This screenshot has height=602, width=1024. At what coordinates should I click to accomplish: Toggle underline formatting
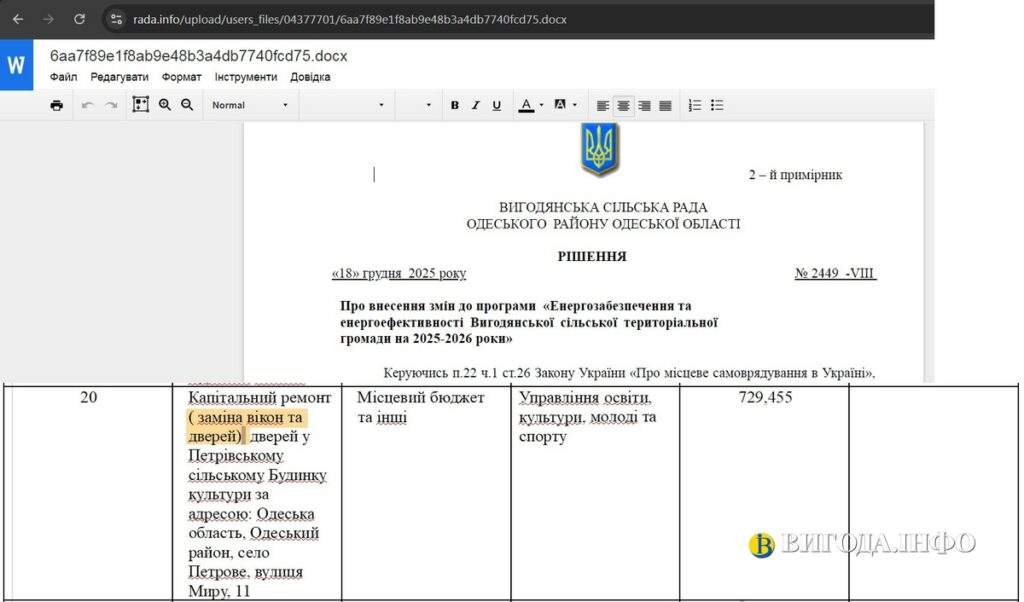pos(497,105)
